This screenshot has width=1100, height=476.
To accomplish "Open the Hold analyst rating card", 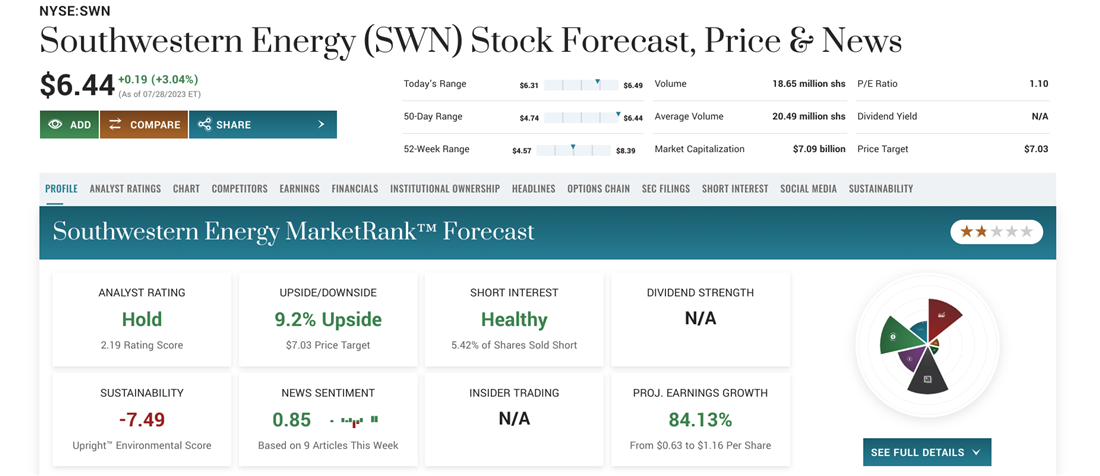I will (x=142, y=320).
